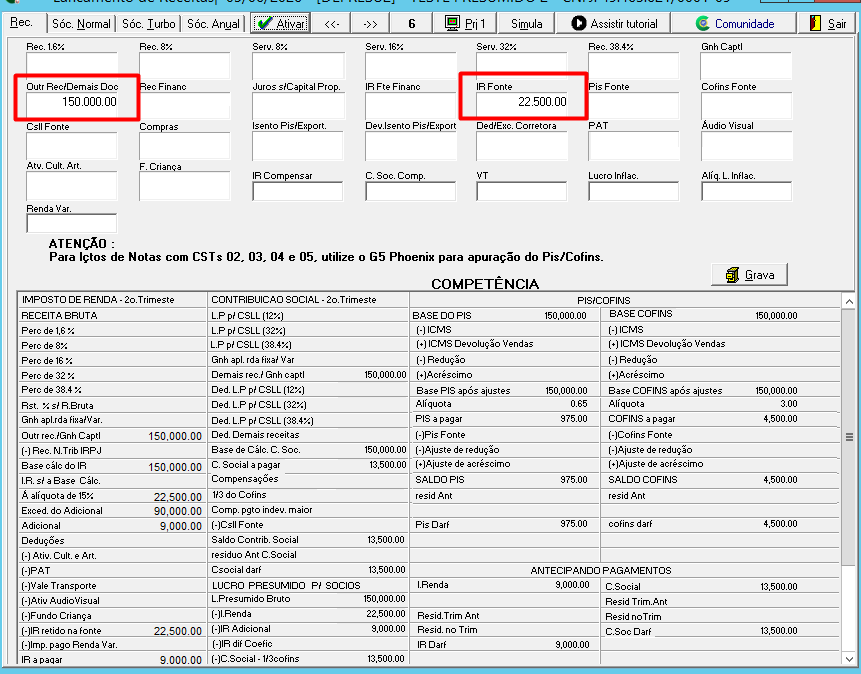The height and width of the screenshot is (674, 861).
Task: Select the (-)IR retido na fonte row
Action: pos(111,631)
